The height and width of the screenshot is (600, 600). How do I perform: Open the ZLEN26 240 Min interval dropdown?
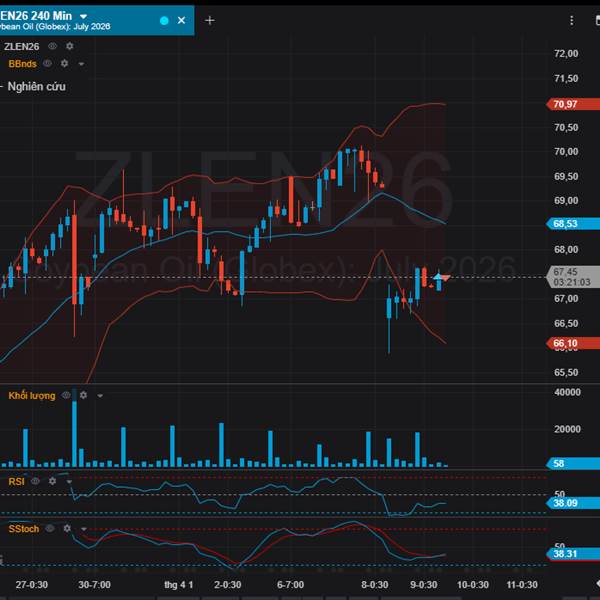coord(83,16)
